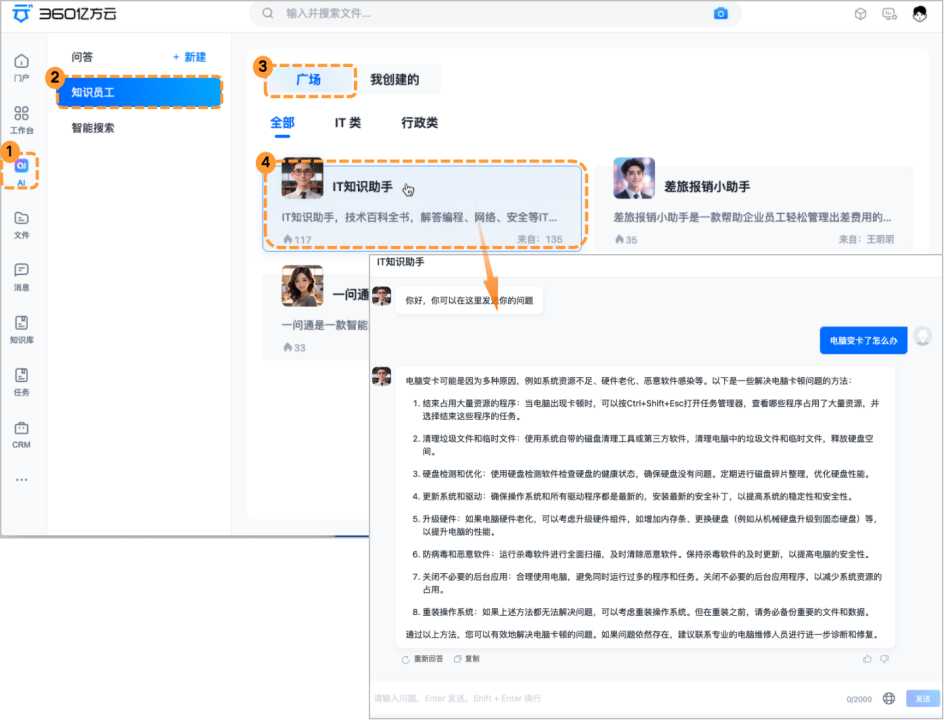Viewport: 944px width, 720px height.
Task: Click answer item 5 about 升级硬件
Action: tap(644, 525)
